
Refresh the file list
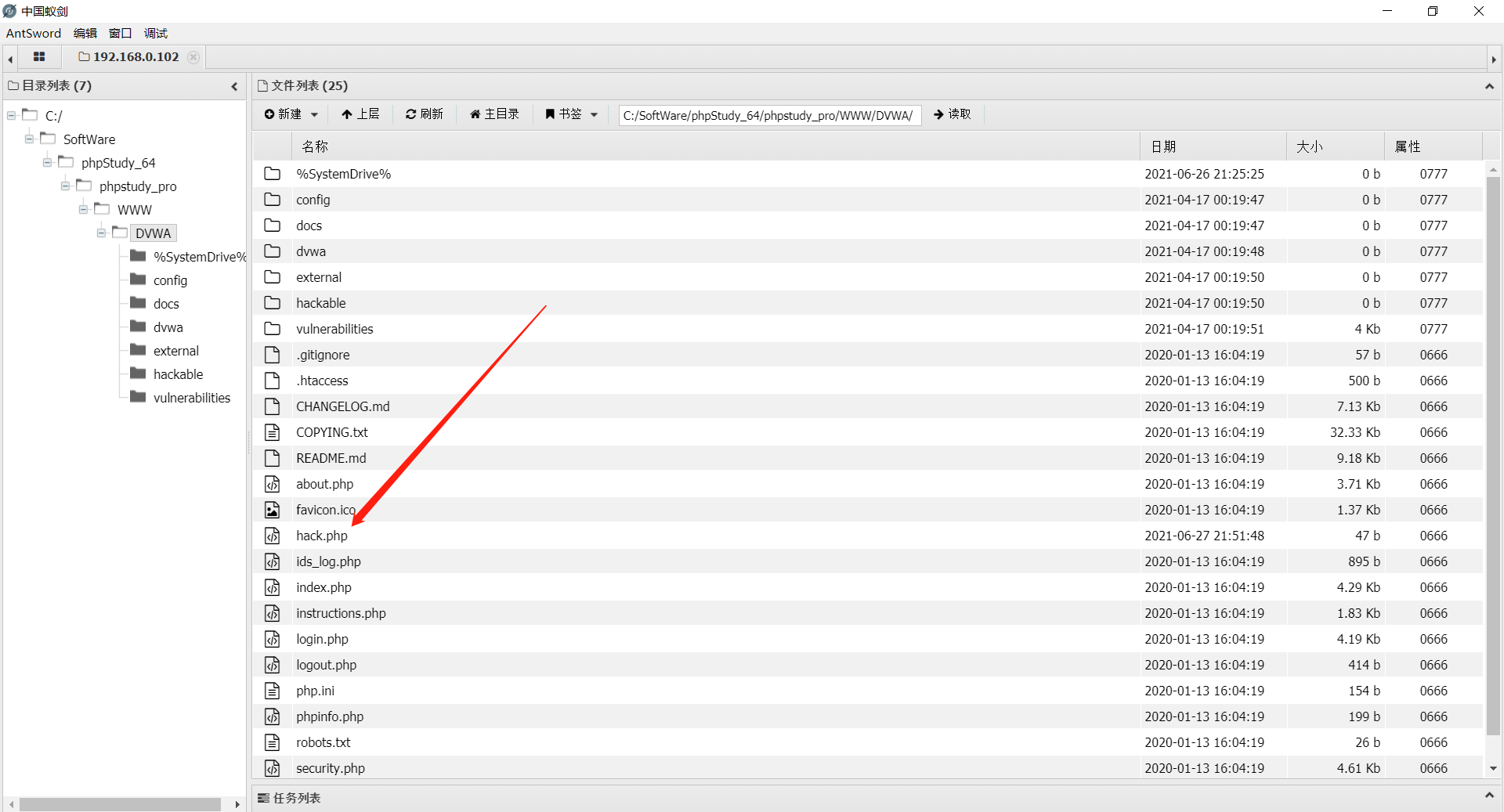424,114
